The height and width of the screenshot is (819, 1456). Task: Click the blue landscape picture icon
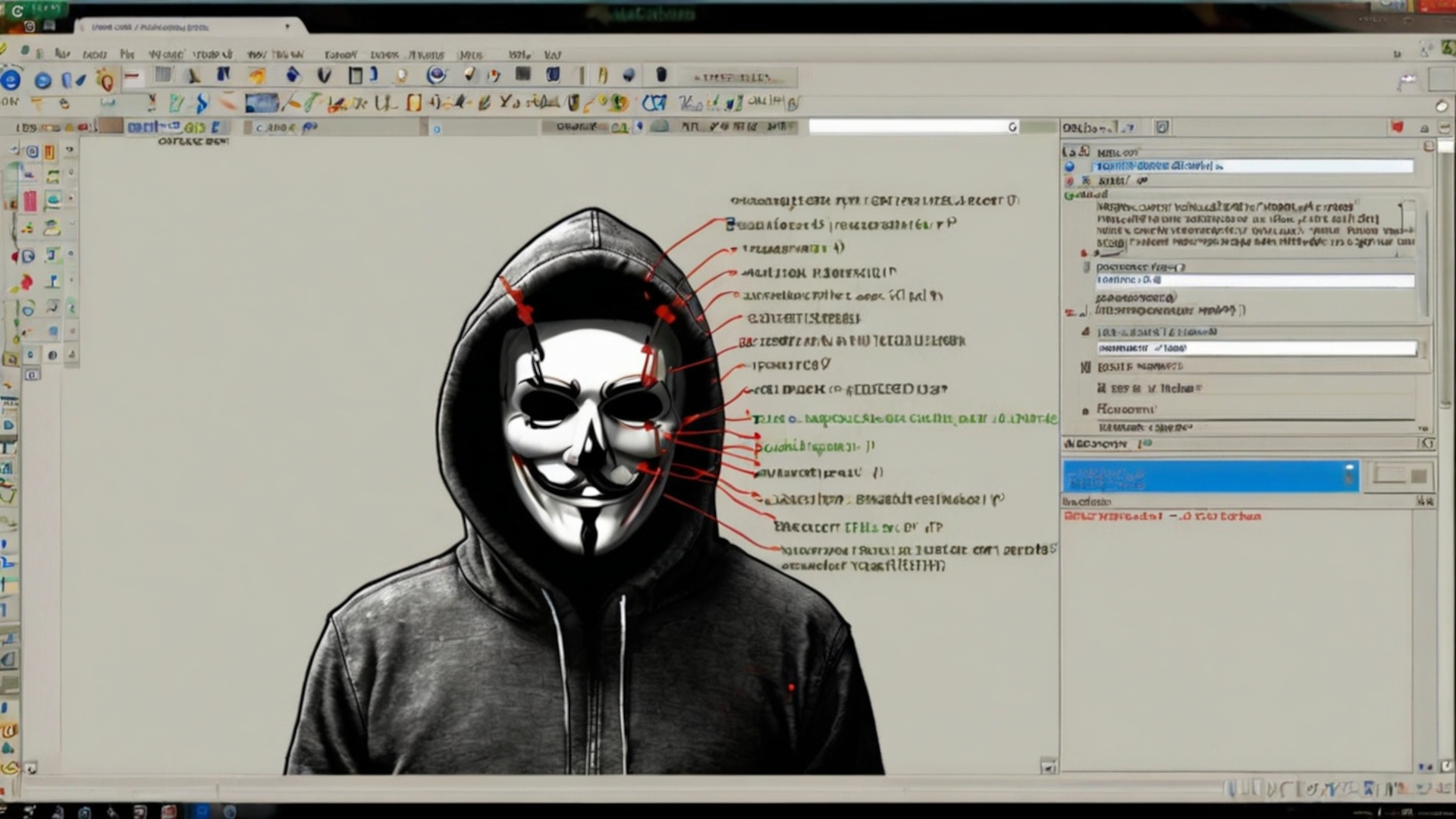262,102
